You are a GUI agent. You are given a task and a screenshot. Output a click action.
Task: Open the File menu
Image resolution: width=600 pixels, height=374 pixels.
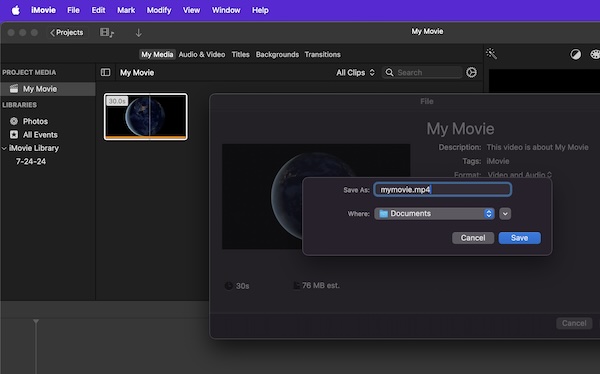click(x=73, y=10)
